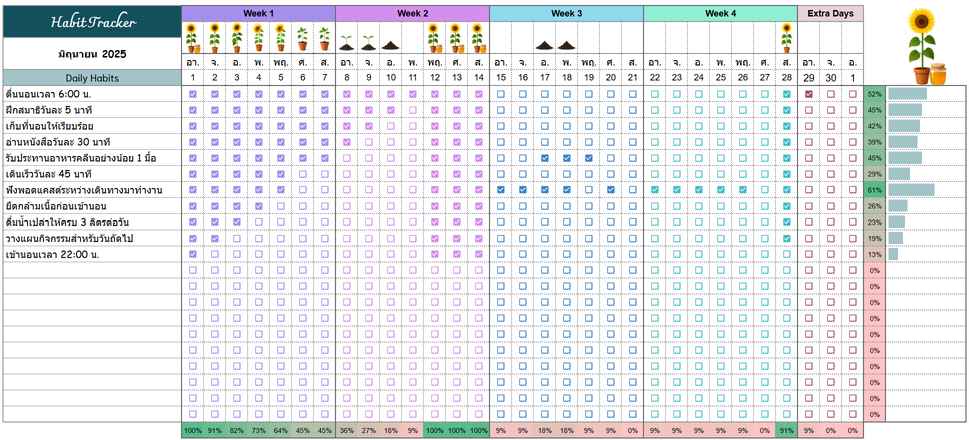969x440 pixels.
Task: Uncheck ฟังพอดแคสต์ระหว่างเดินทางมาทำงาน on day 15
Action: point(501,190)
